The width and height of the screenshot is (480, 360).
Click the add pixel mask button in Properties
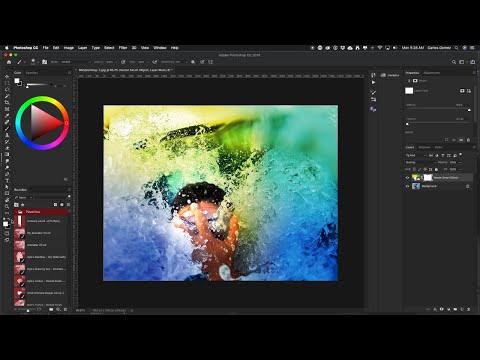click(462, 91)
